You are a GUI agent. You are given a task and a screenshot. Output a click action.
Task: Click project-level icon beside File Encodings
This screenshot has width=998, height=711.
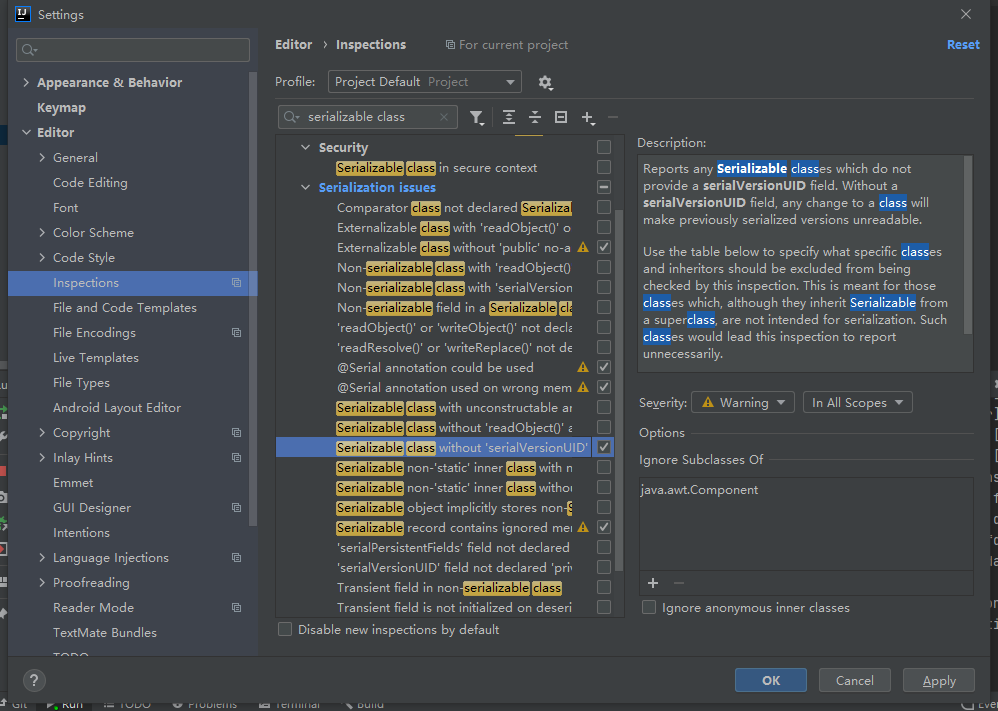(x=237, y=333)
